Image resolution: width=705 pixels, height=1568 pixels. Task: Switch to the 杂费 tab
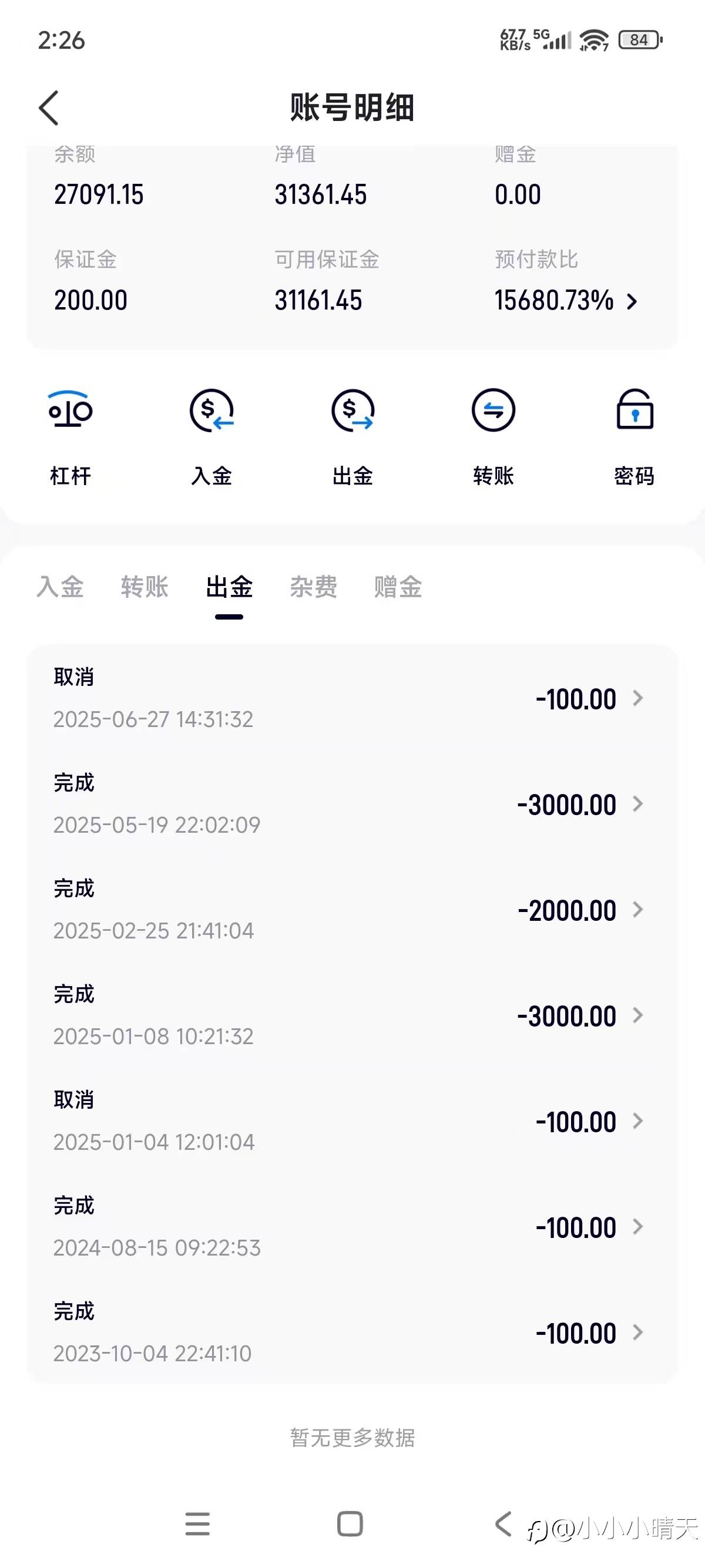pyautogui.click(x=314, y=587)
